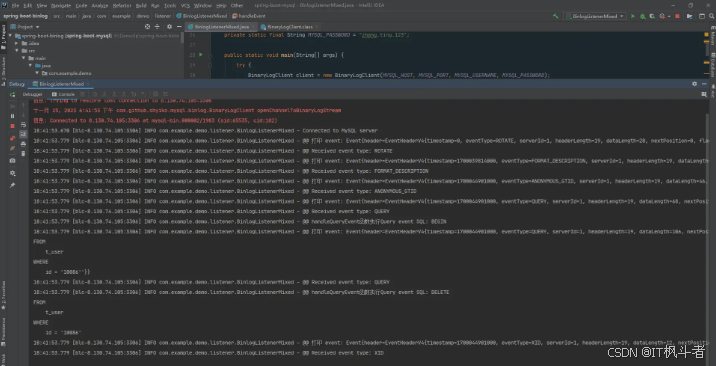Image resolution: width=716 pixels, height=366 pixels.
Task: Collapse the src folder
Action: tap(17, 51)
